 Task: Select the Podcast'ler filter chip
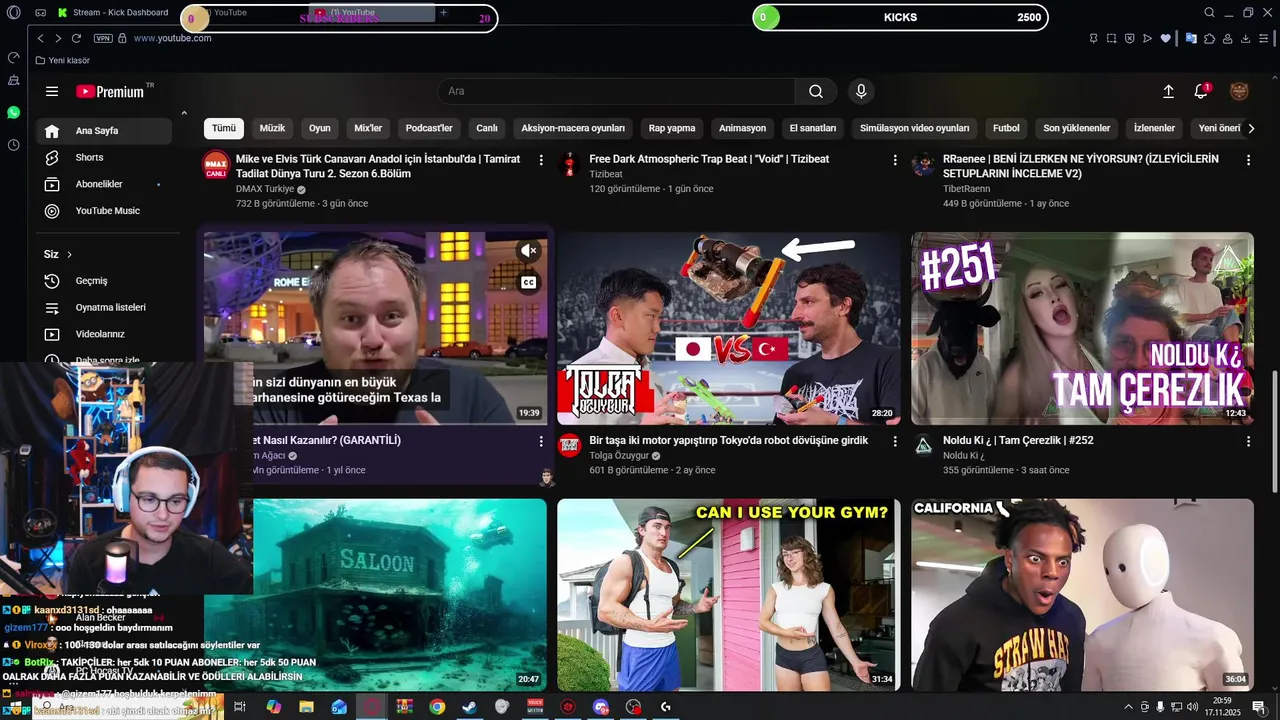(429, 128)
